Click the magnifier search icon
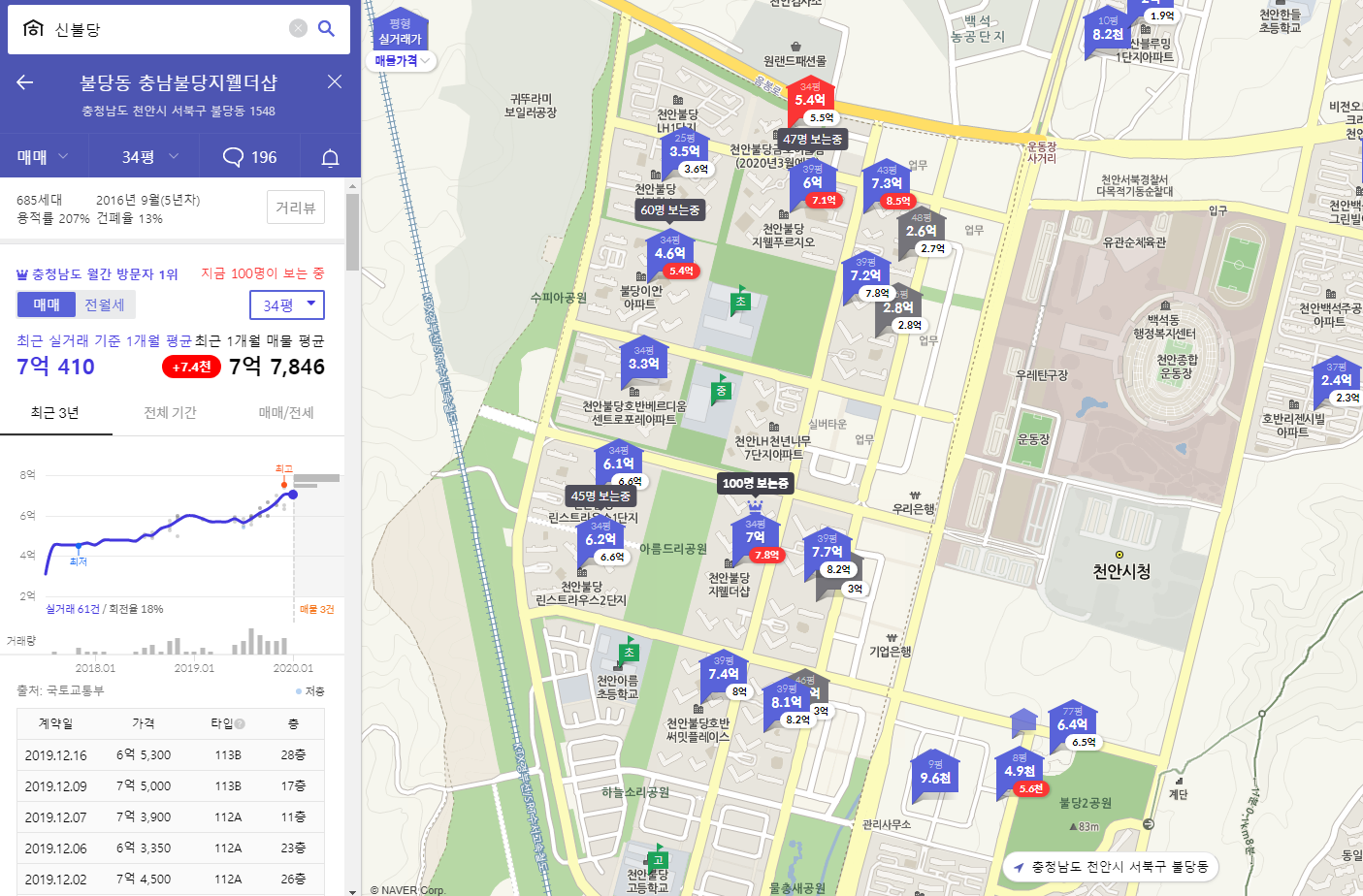The image size is (1363, 896). [x=327, y=28]
